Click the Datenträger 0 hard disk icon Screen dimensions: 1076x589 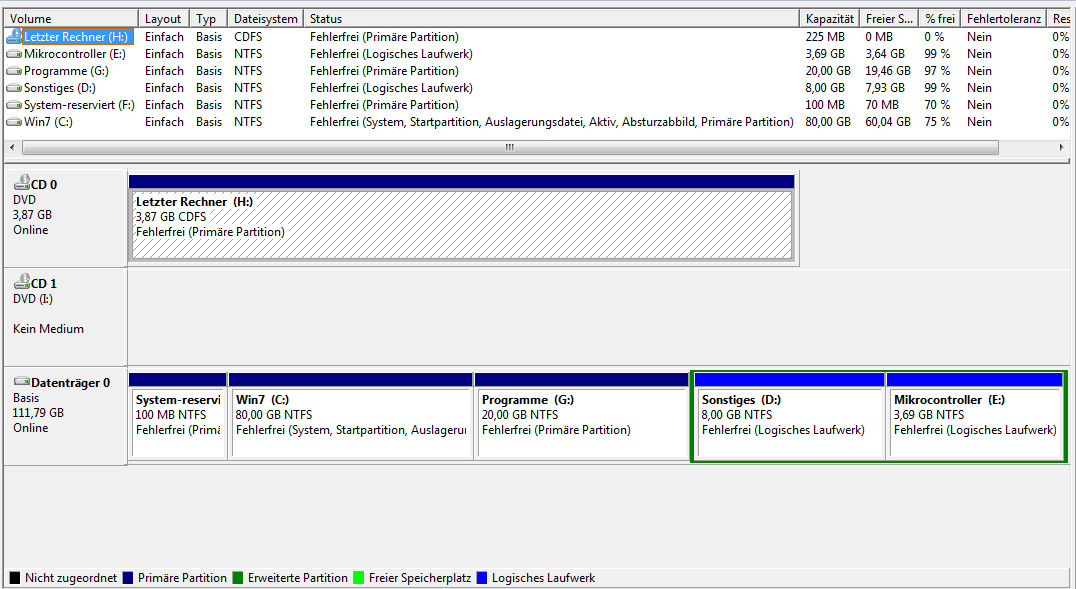[22, 381]
